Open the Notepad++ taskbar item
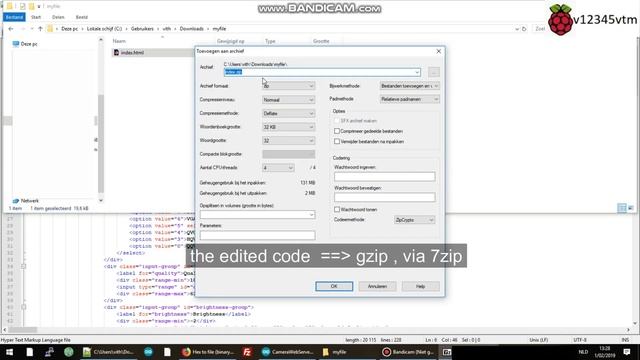 (x=108, y=352)
